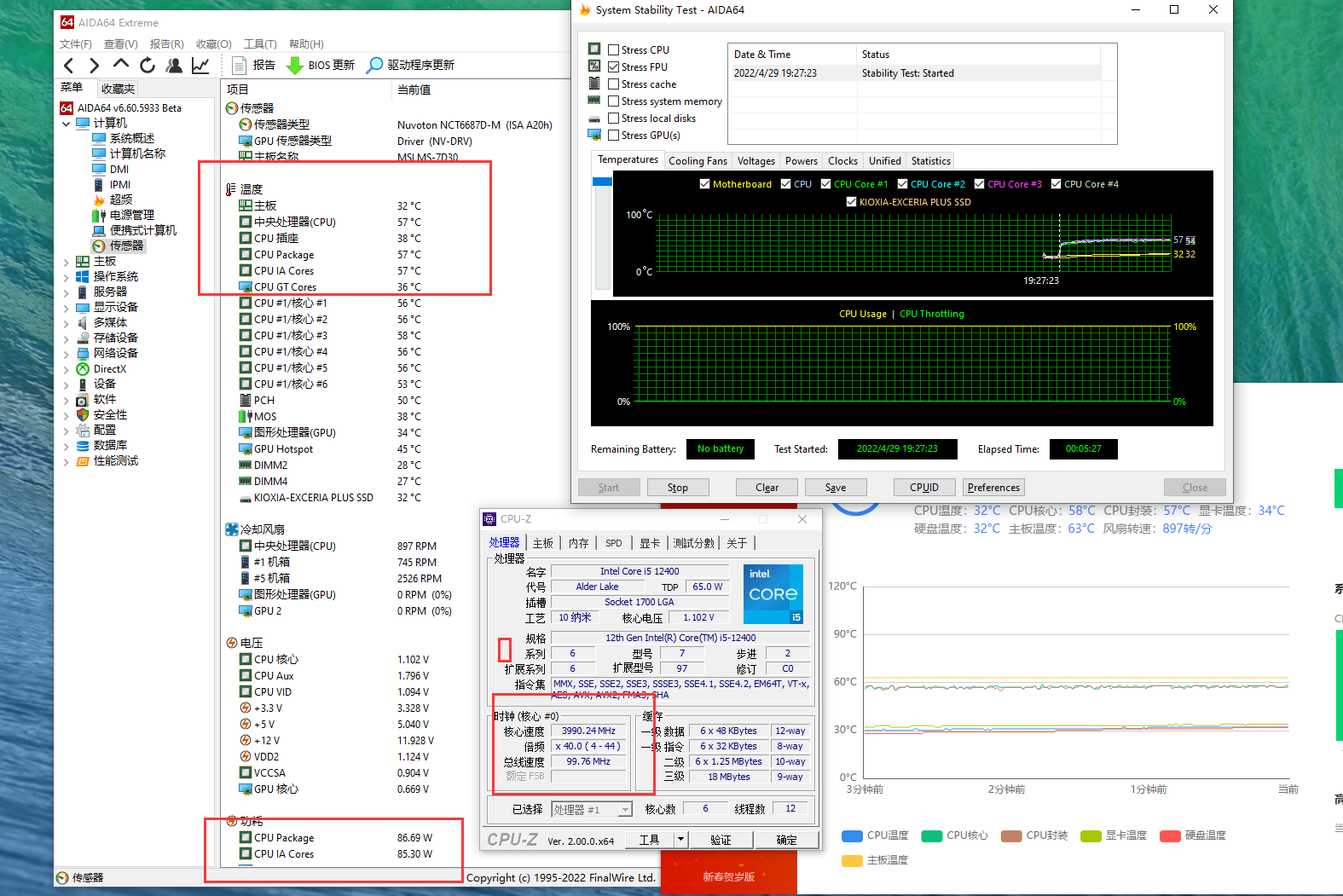The width and height of the screenshot is (1343, 896).
Task: Click the green CPU核心 legend swatch
Action: click(x=932, y=836)
